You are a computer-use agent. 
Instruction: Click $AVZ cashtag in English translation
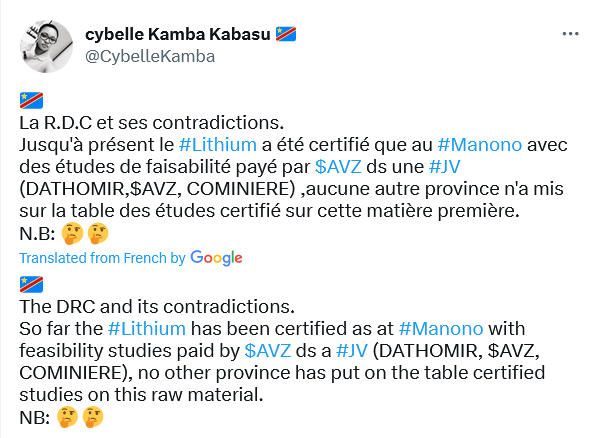(267, 350)
